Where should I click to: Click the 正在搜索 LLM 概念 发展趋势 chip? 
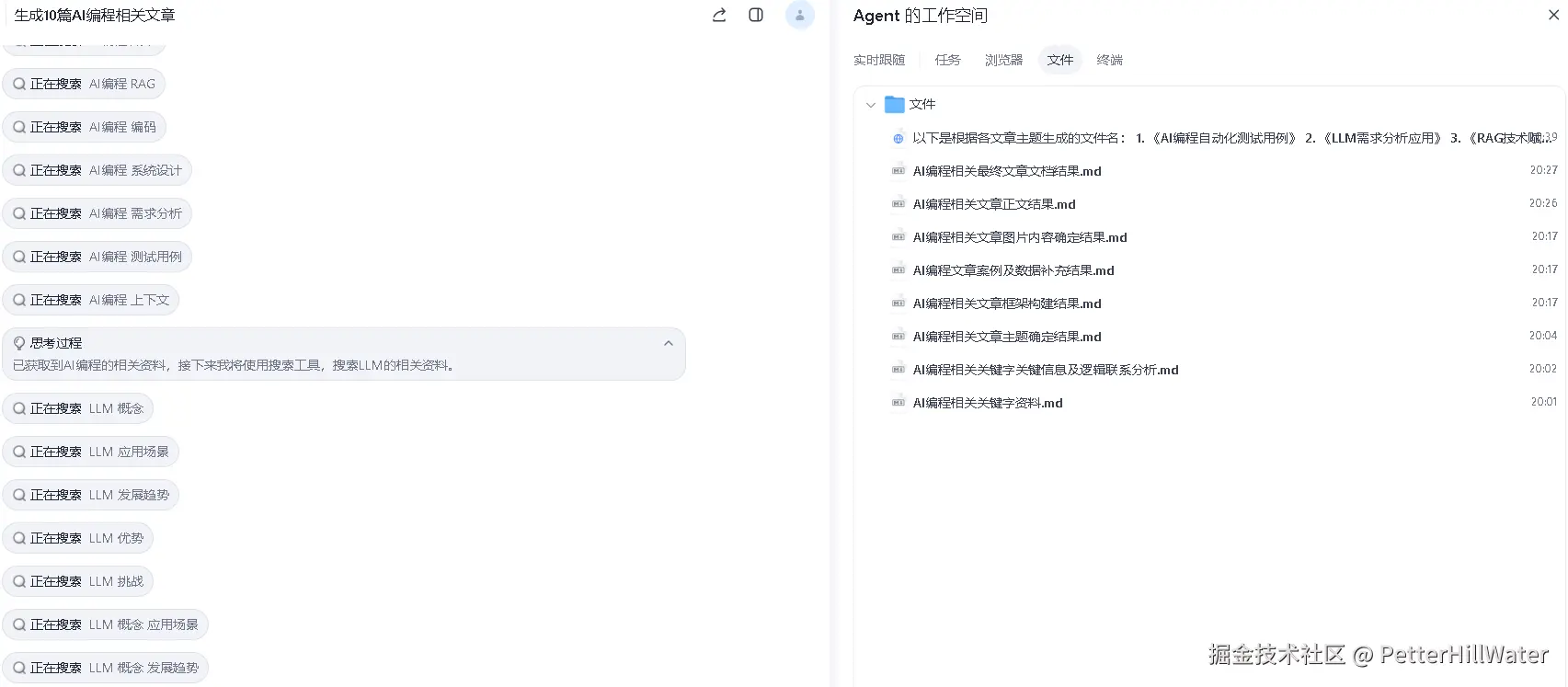click(x=106, y=668)
